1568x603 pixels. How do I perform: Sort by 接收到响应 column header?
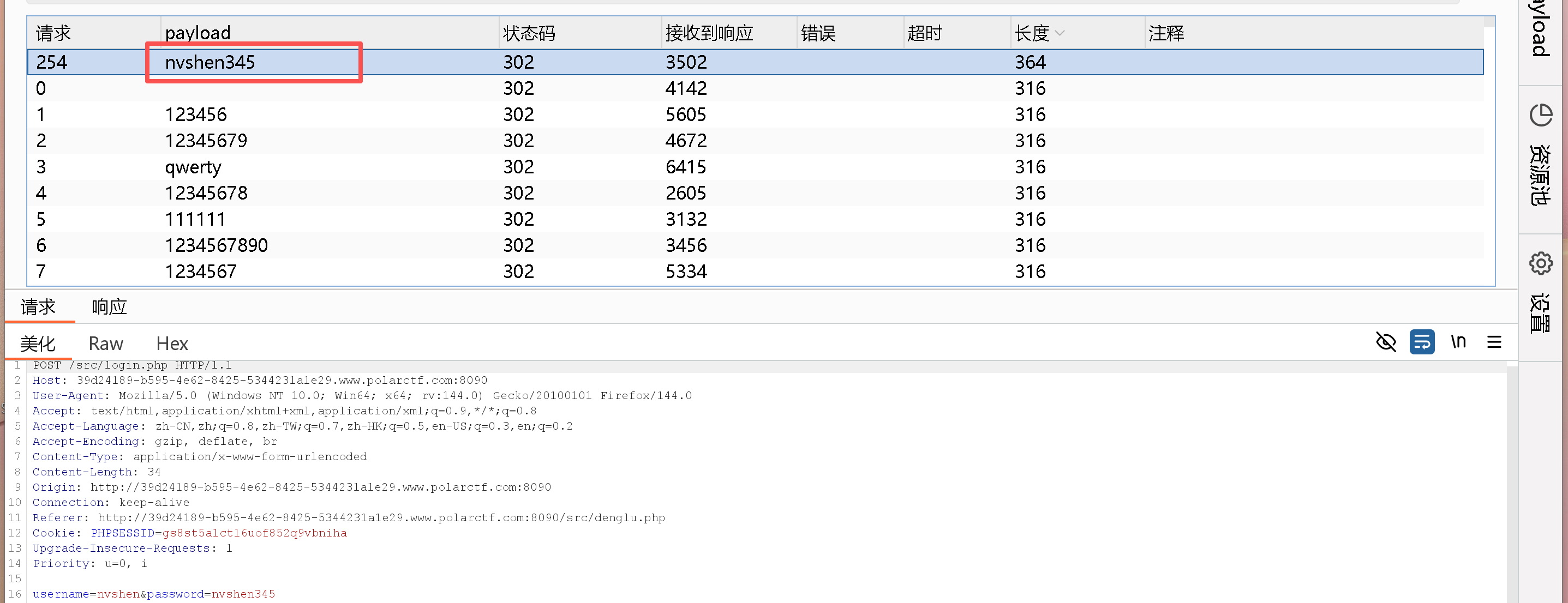(x=709, y=33)
